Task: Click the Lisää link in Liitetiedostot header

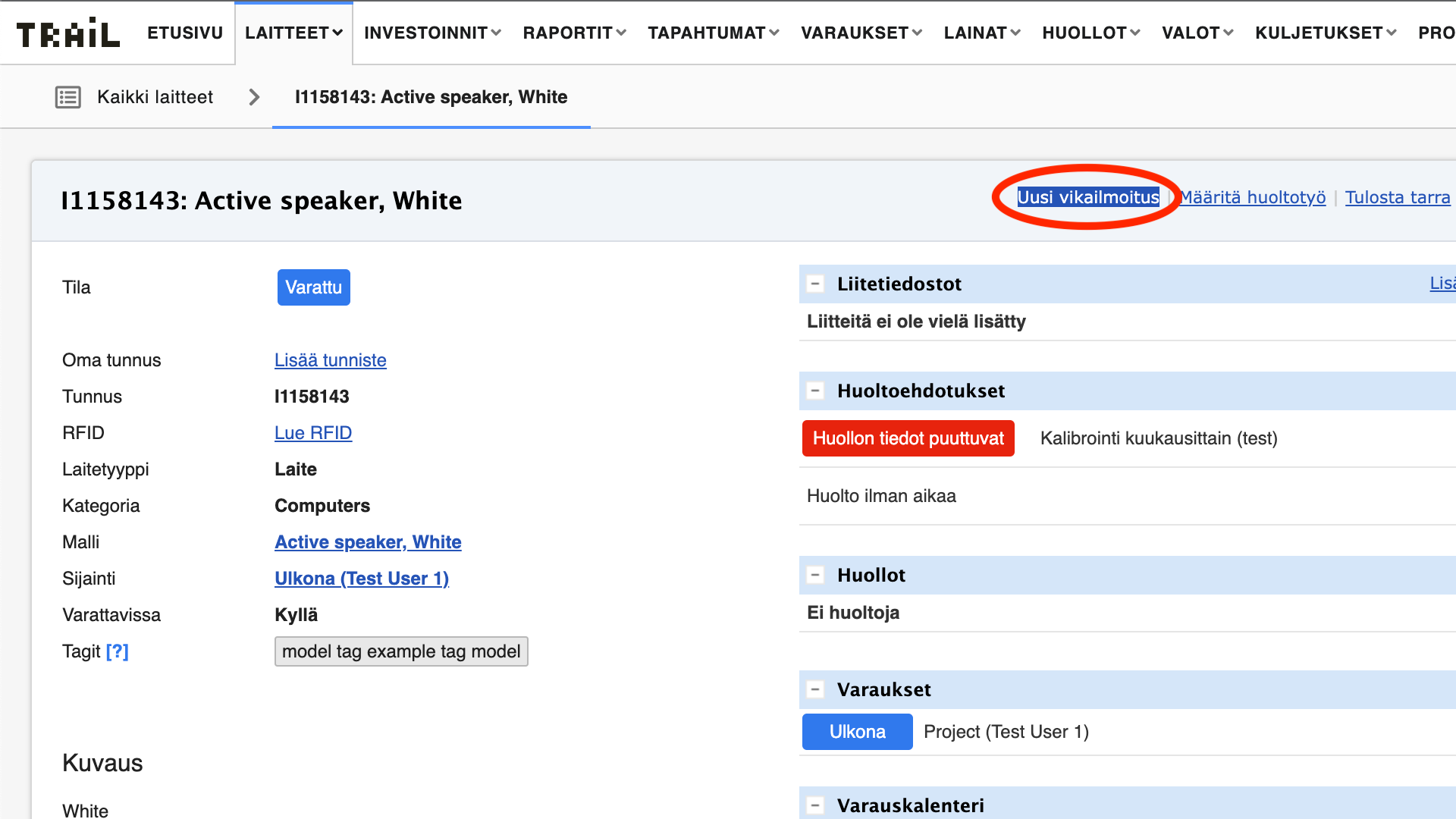Action: 1442,284
